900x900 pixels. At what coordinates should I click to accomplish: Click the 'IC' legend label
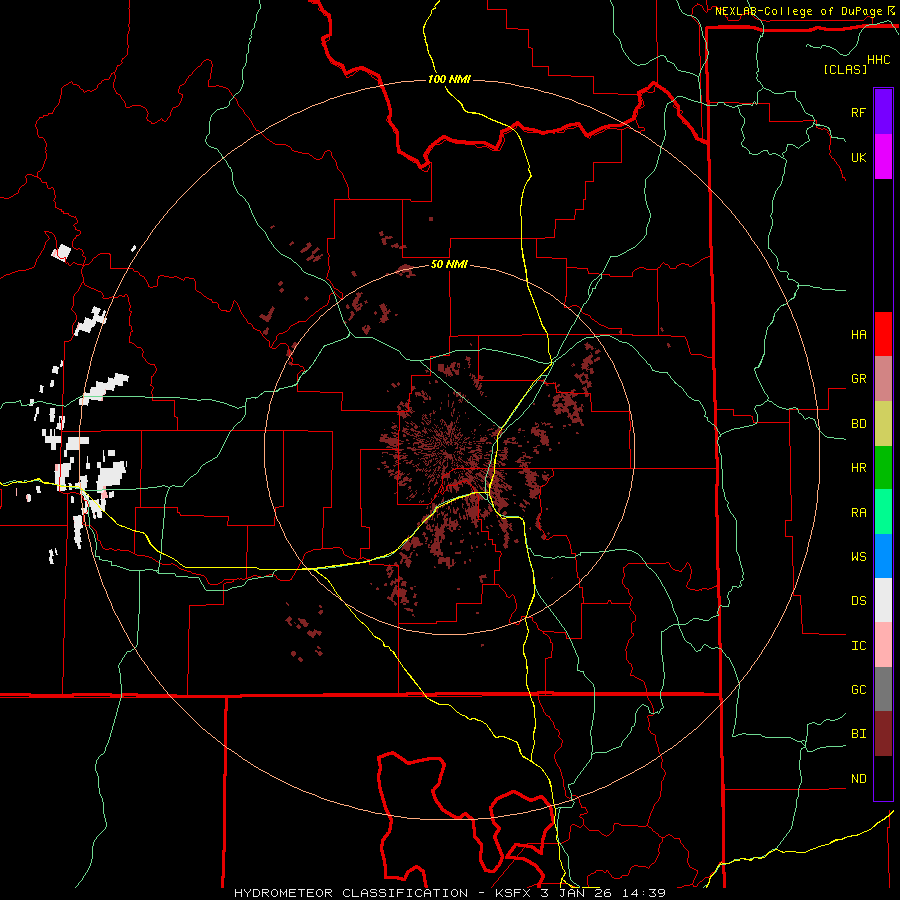pos(858,646)
